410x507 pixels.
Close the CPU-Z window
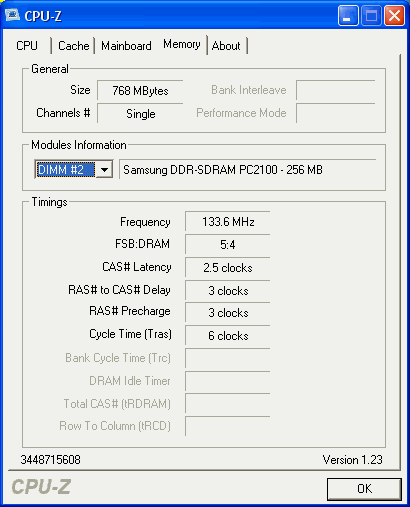[x=394, y=15]
